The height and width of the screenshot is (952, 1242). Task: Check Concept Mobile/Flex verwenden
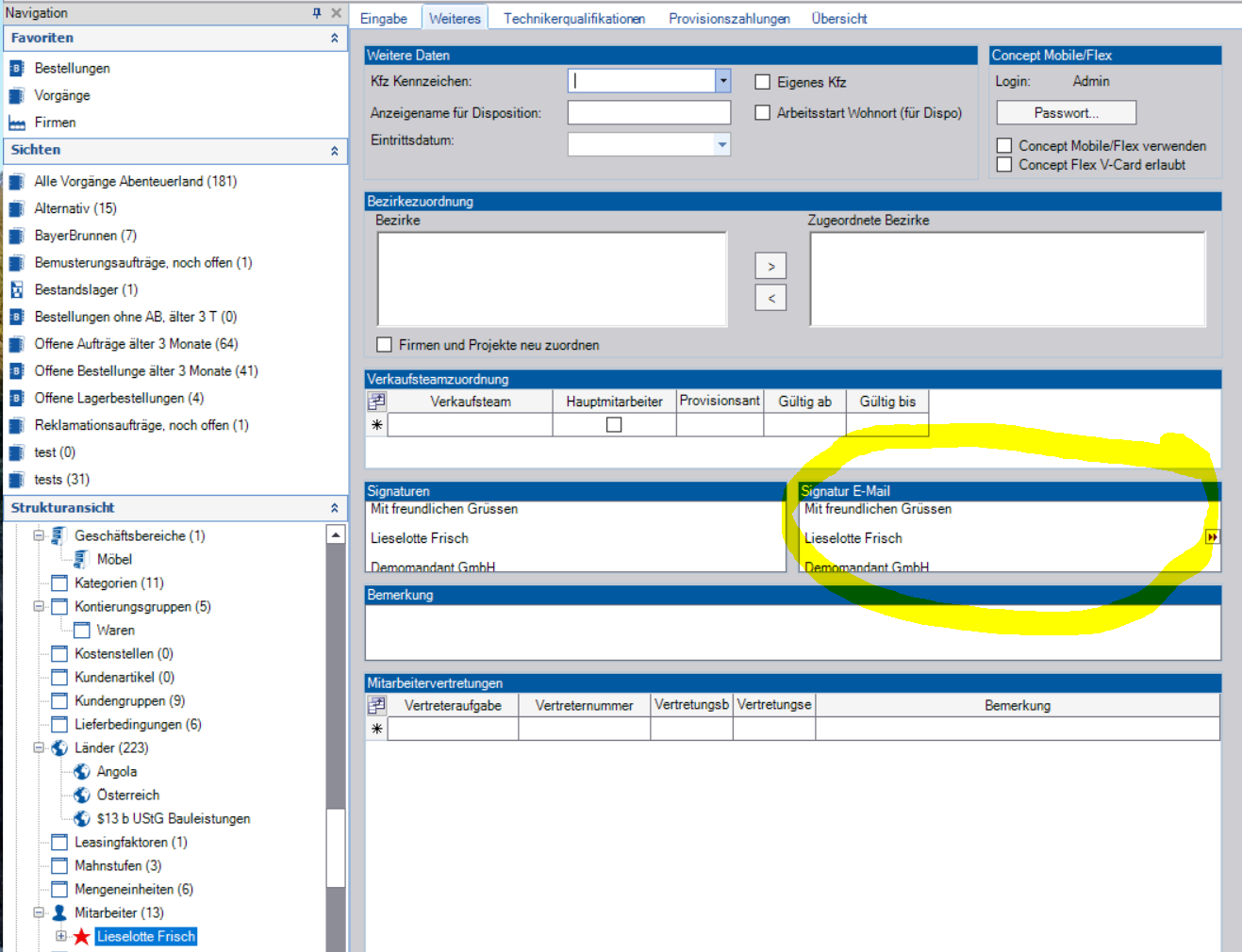[1004, 146]
